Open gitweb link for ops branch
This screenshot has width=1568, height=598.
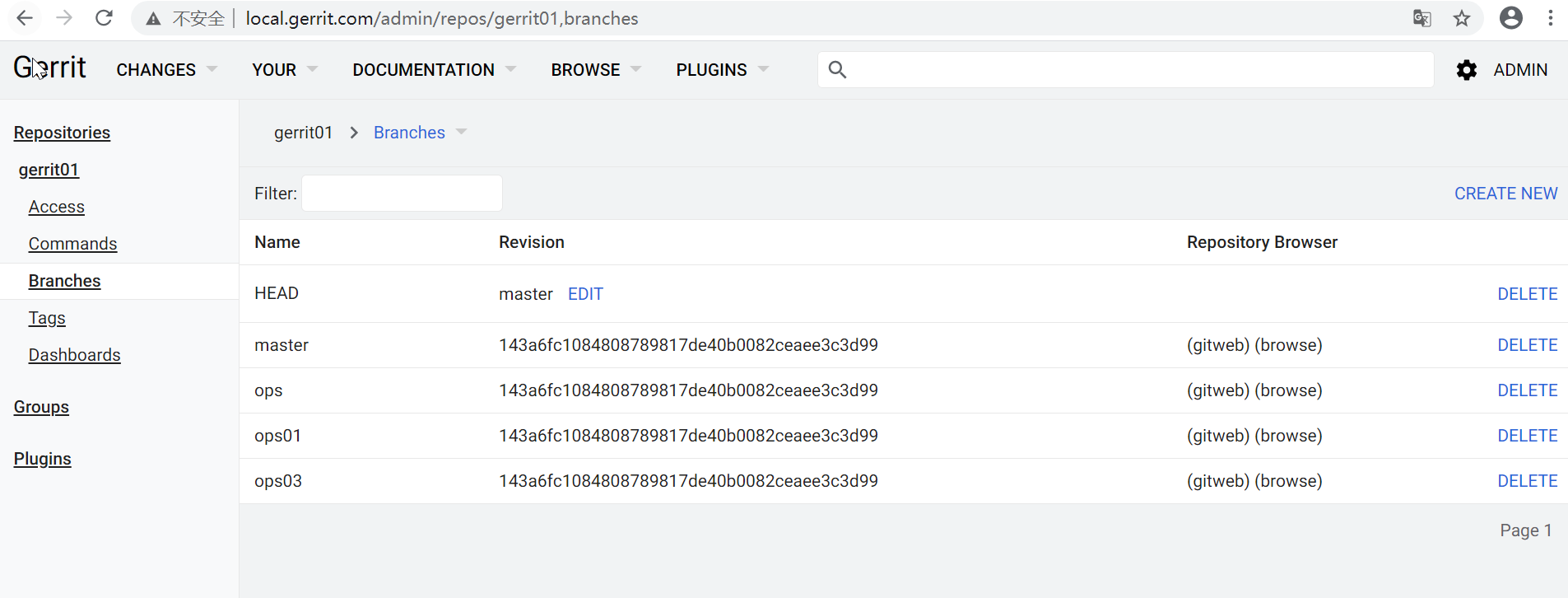tap(1218, 390)
